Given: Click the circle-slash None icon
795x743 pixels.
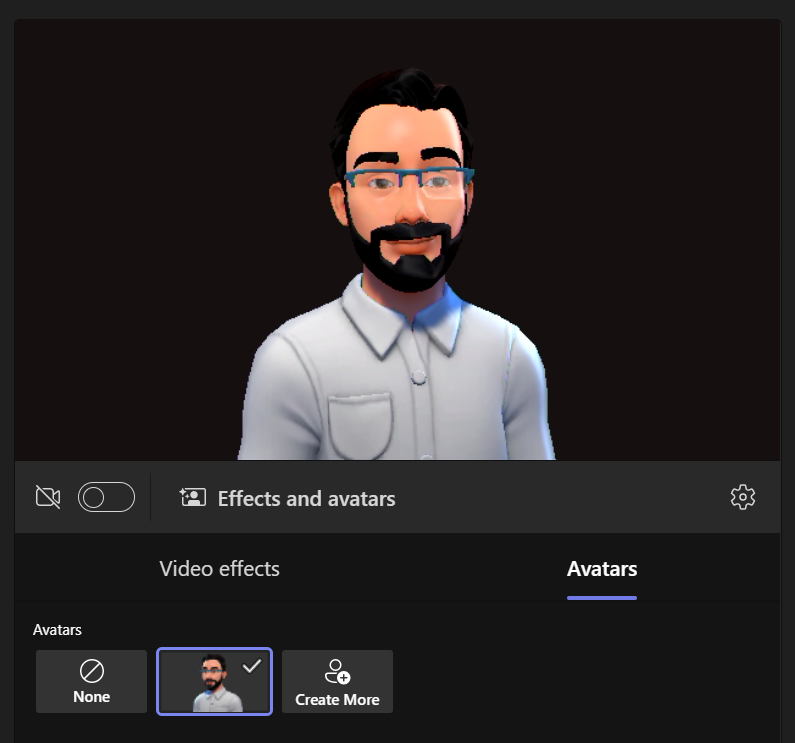Looking at the screenshot, I should [91, 671].
